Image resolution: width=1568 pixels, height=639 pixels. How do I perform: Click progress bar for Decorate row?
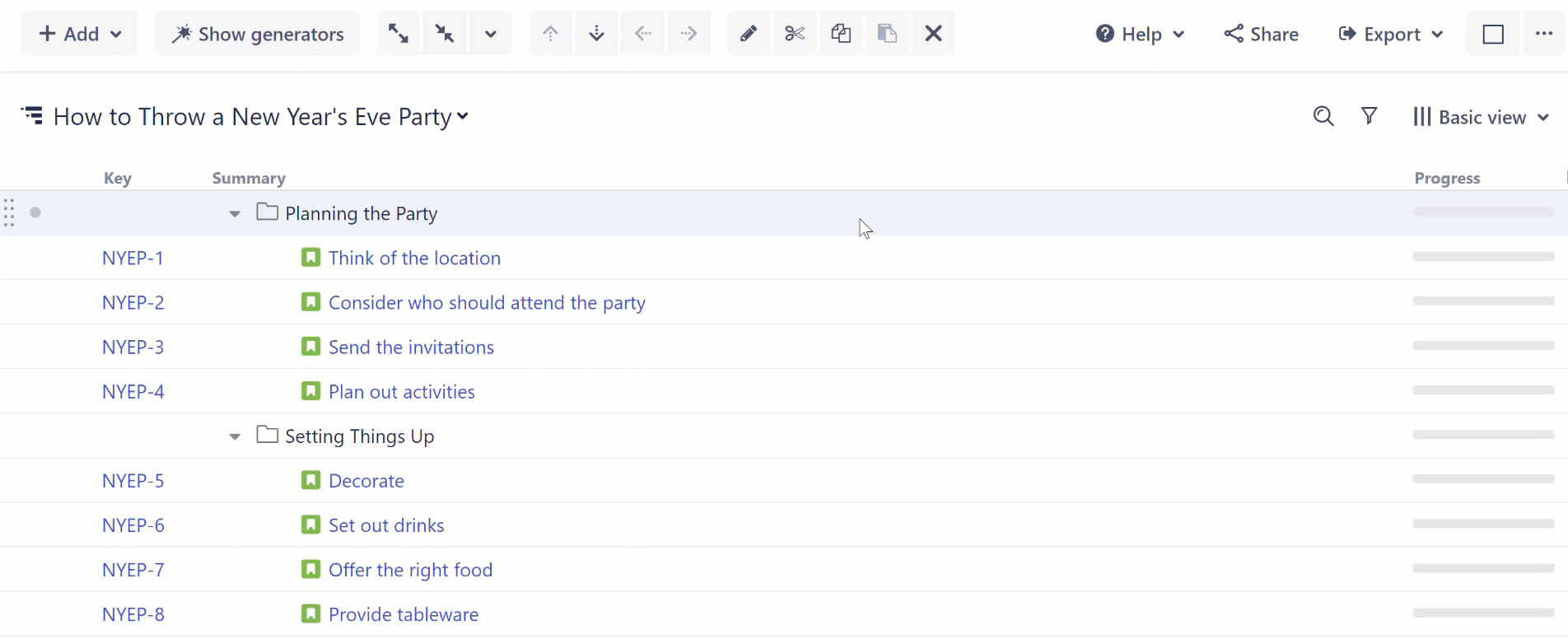coord(1483,479)
